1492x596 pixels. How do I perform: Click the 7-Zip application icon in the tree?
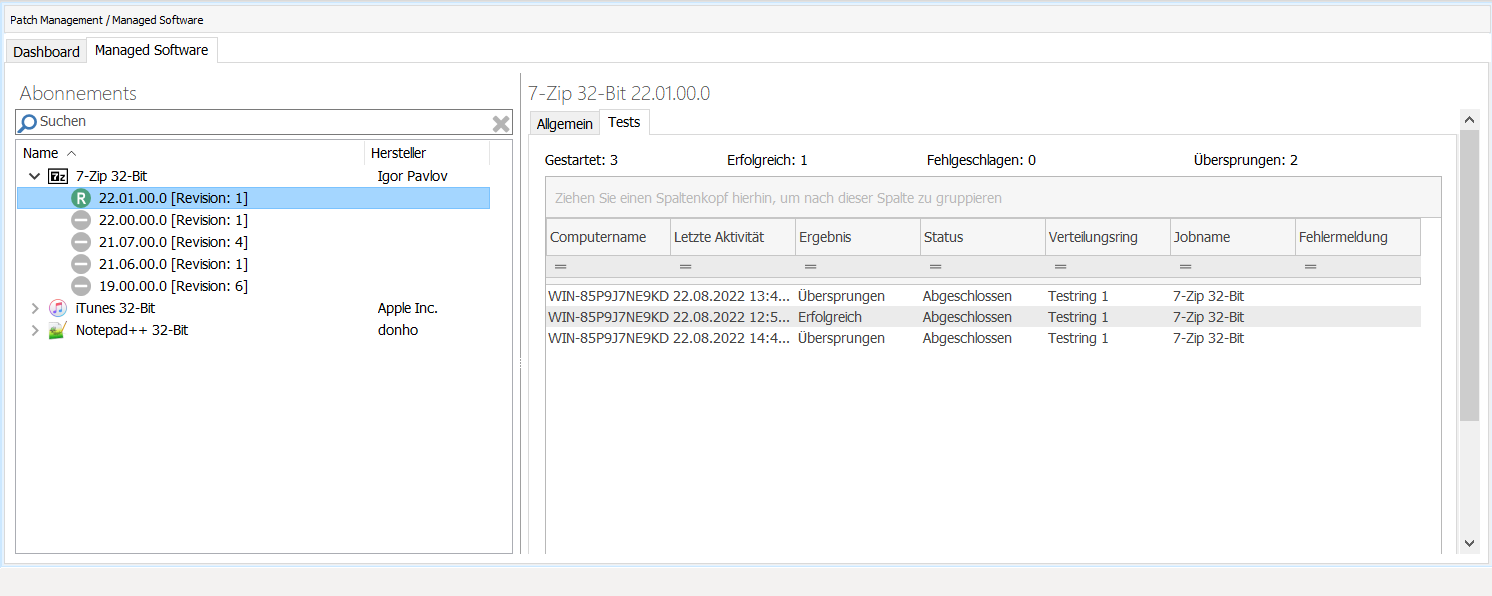(60, 175)
